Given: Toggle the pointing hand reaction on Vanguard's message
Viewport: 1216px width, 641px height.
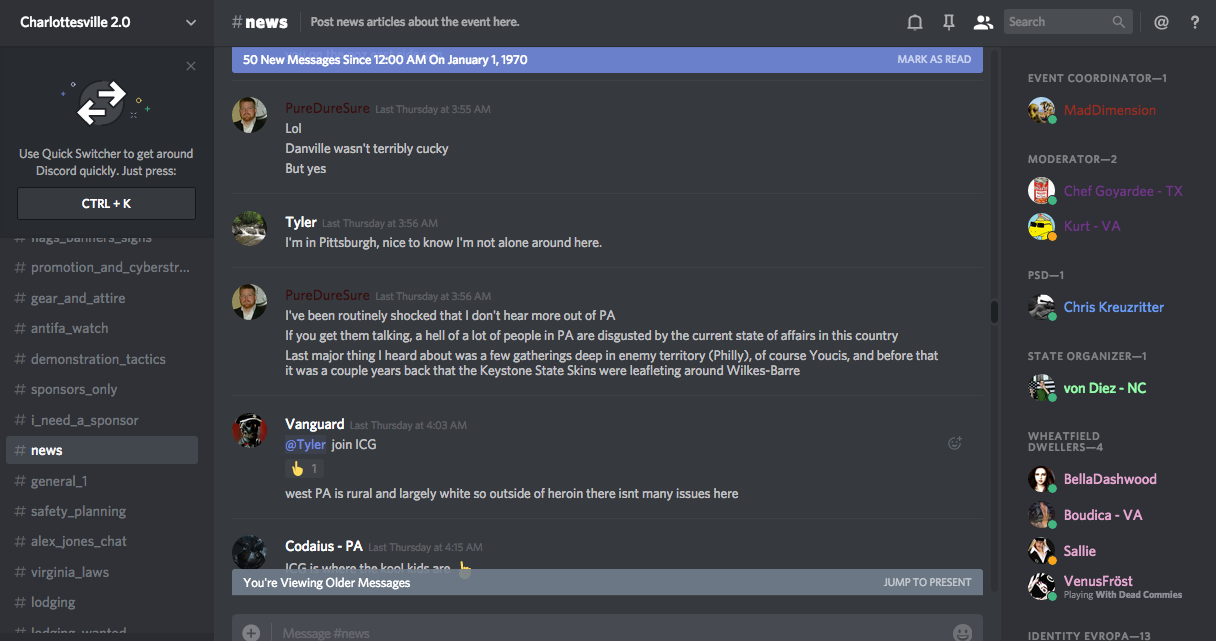Looking at the screenshot, I should [304, 468].
